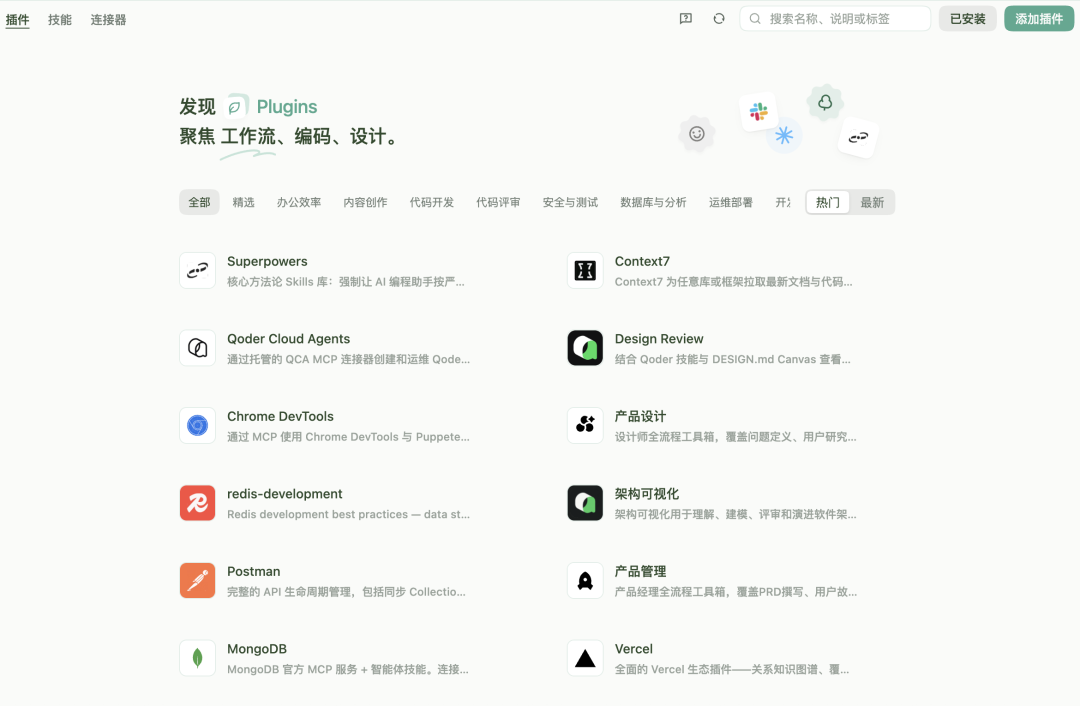Click the 架构可视化 plugin icon
This screenshot has height=706, width=1080.
click(x=585, y=503)
